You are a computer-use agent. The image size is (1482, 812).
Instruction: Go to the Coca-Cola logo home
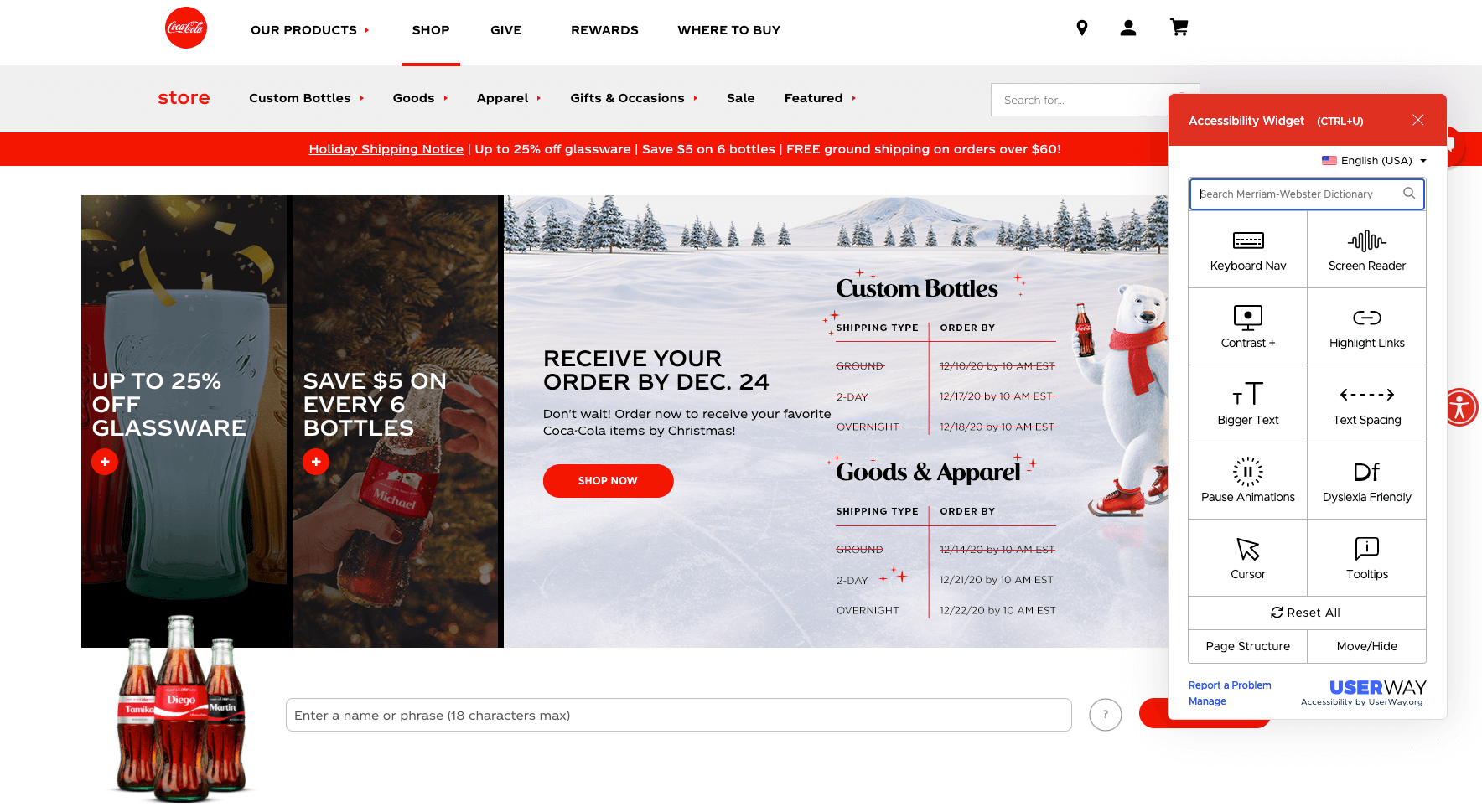pos(186,28)
